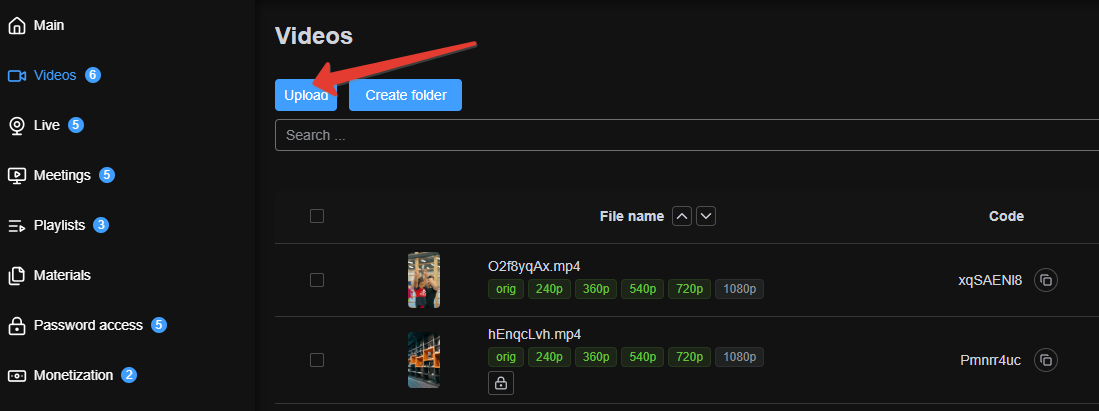Viewport: 1099px width, 411px height.
Task: Click the Search input field
Action: click(687, 135)
